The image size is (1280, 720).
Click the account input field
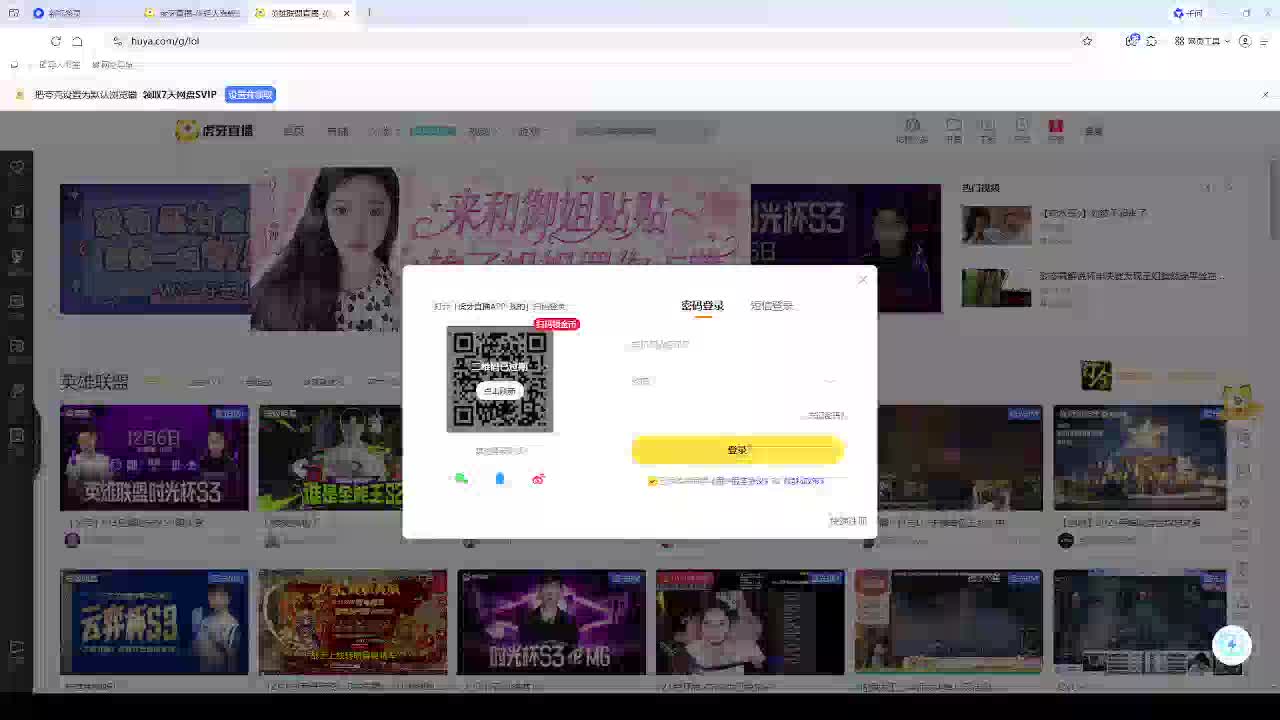735,345
